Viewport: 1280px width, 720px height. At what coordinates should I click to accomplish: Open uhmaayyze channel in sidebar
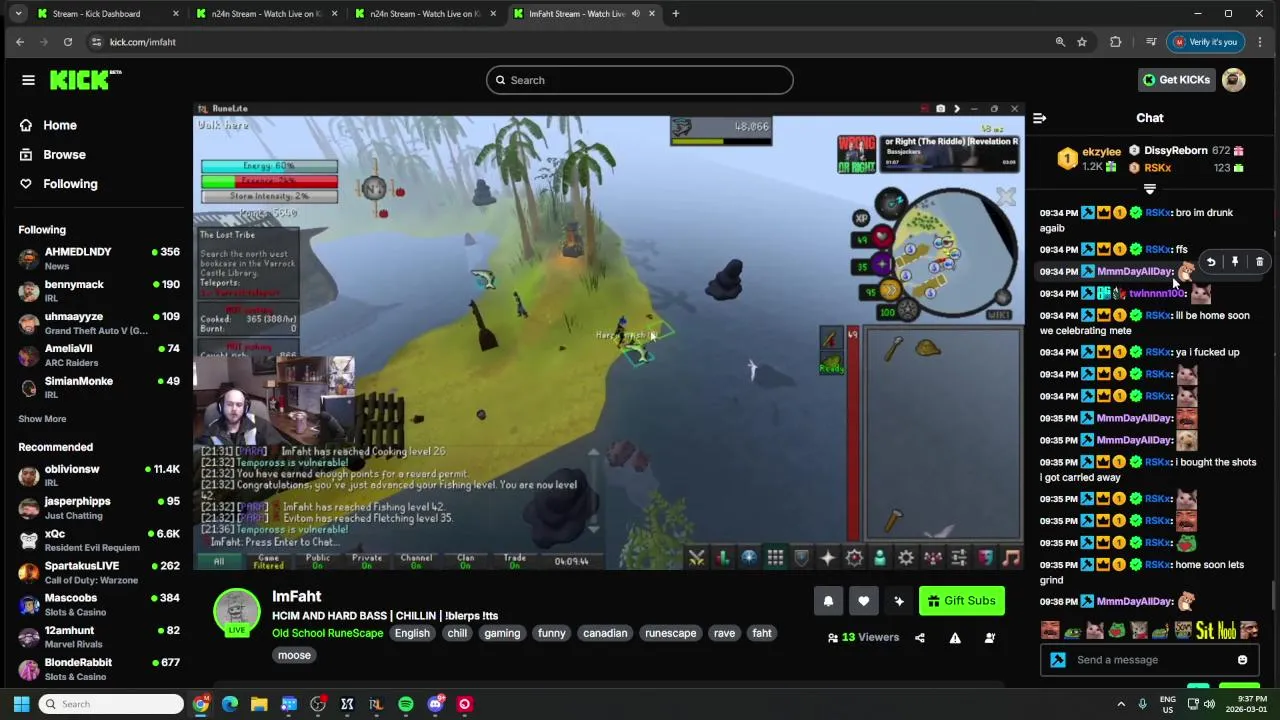point(98,323)
